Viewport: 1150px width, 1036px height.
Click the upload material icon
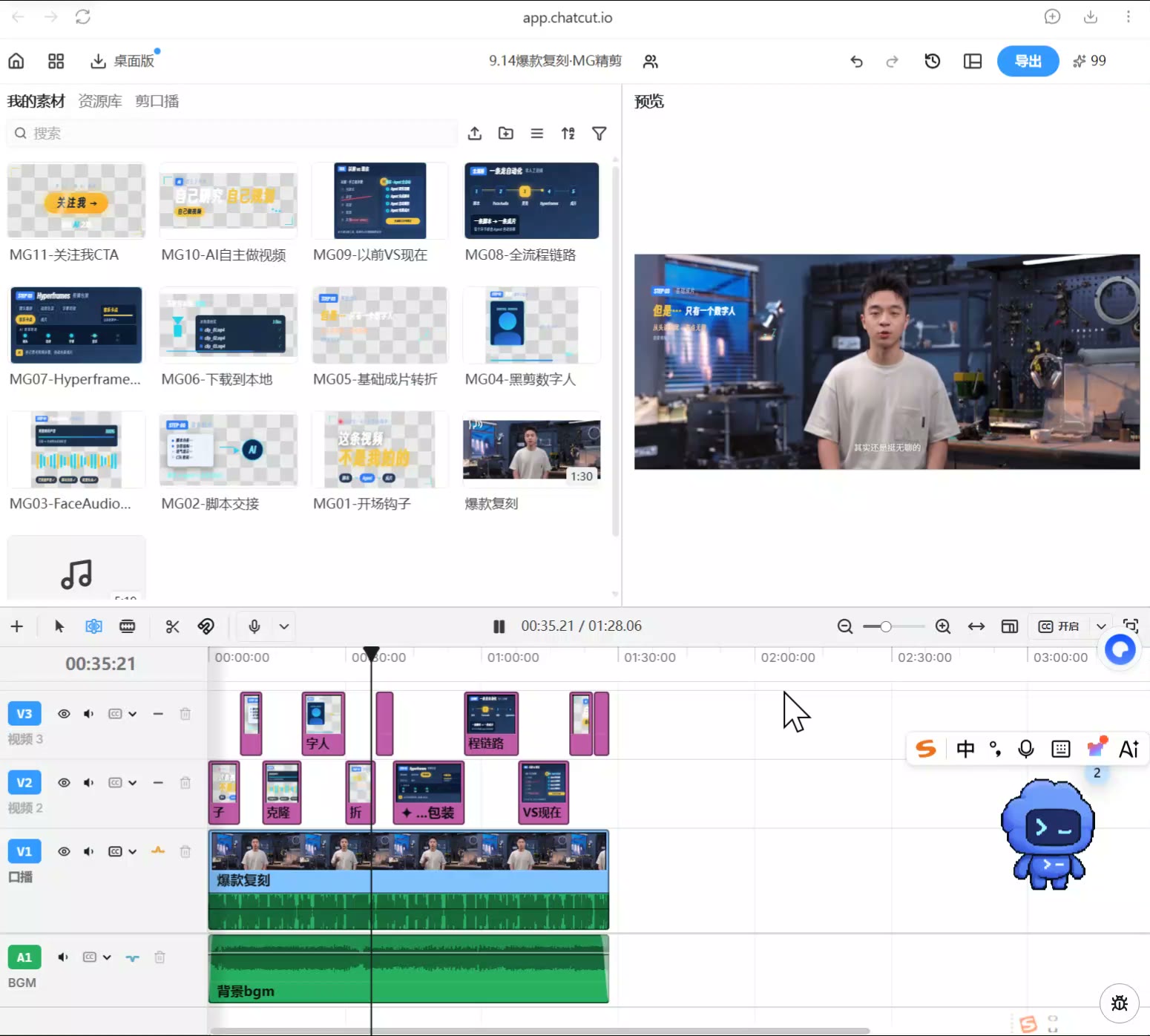(475, 134)
